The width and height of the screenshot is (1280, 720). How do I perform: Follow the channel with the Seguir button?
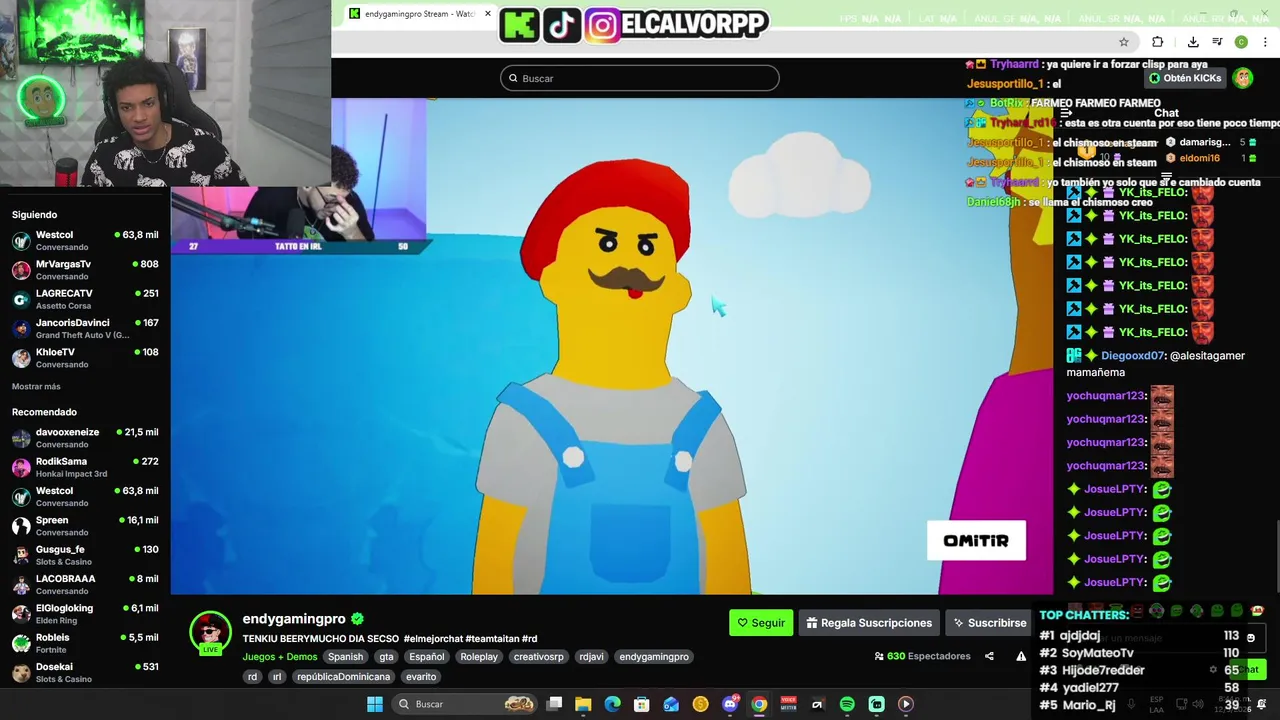(x=761, y=623)
